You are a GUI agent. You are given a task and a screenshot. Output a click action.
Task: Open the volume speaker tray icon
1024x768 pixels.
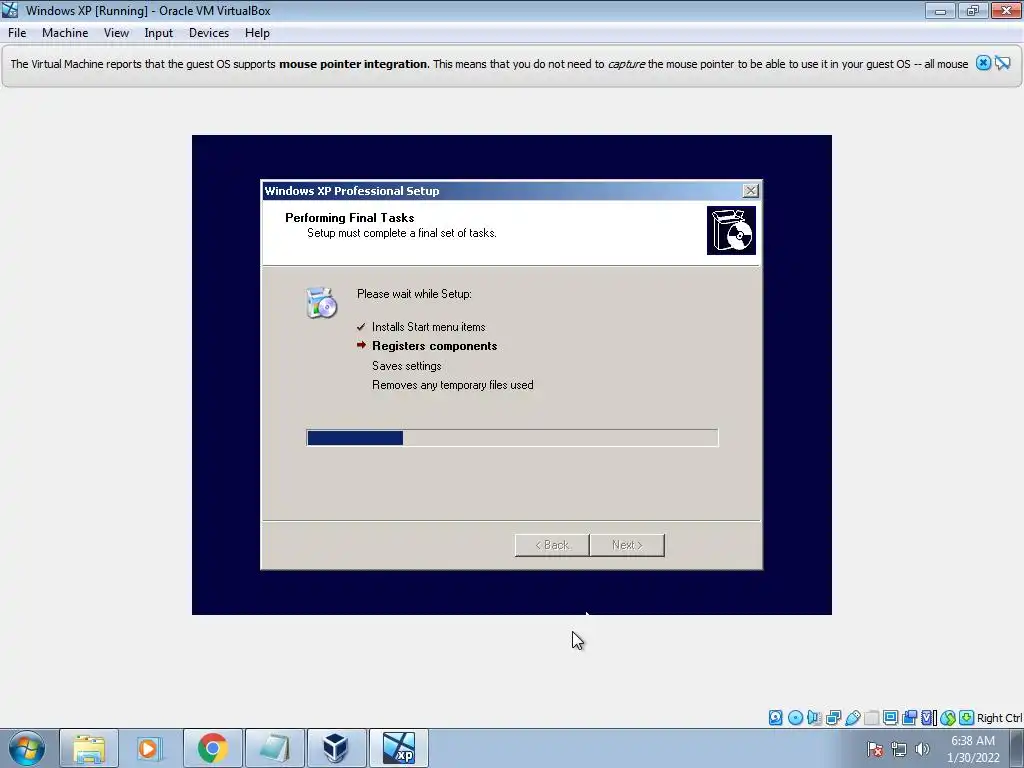[x=922, y=749]
